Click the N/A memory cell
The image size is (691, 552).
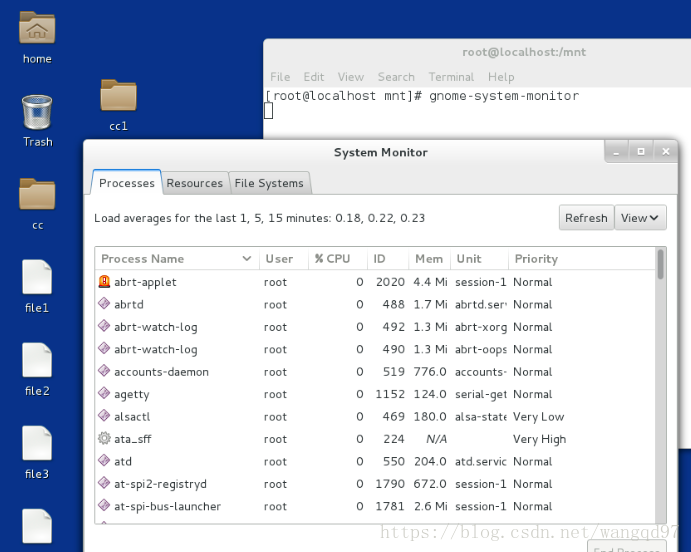(436, 439)
